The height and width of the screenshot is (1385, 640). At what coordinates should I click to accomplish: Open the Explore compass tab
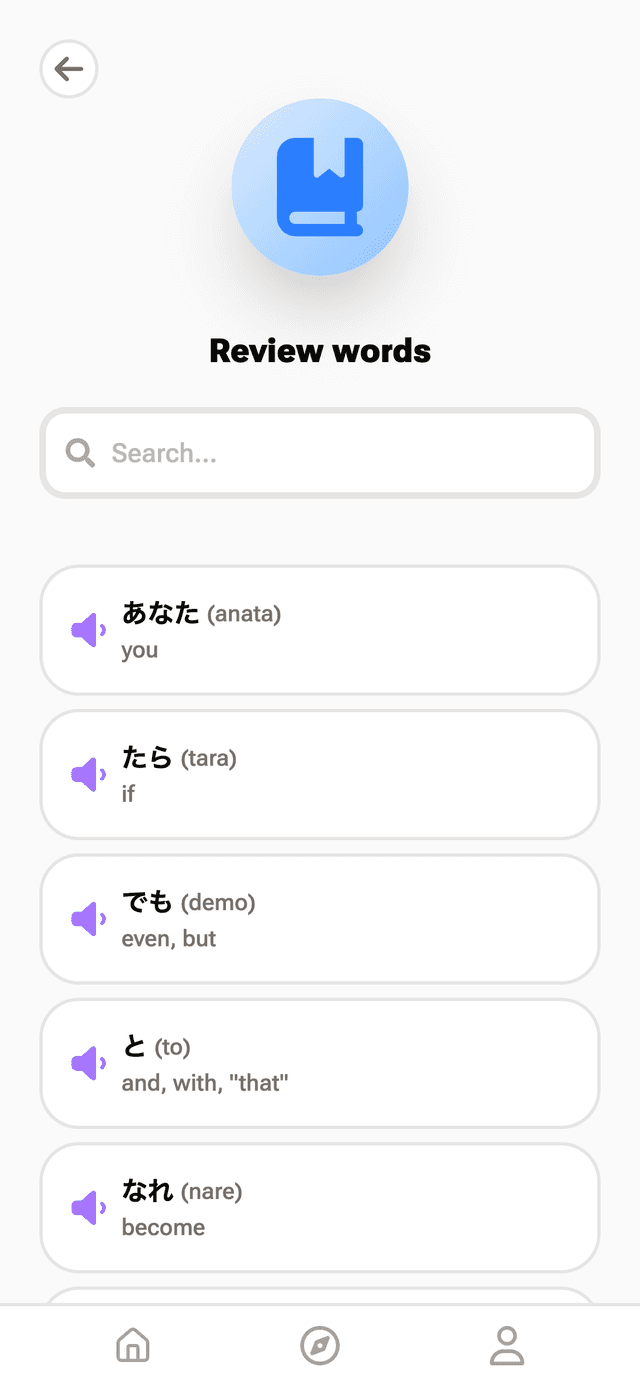pos(320,1345)
